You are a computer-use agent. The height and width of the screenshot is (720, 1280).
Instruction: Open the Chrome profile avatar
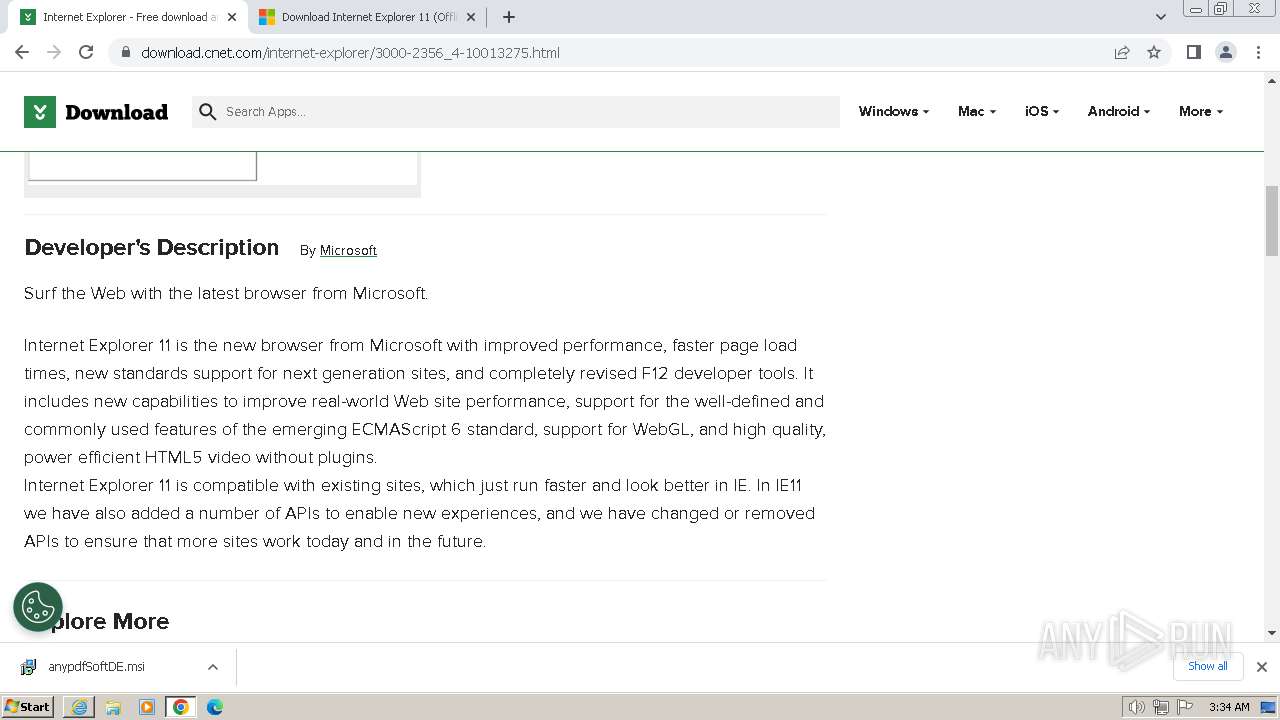point(1225,52)
